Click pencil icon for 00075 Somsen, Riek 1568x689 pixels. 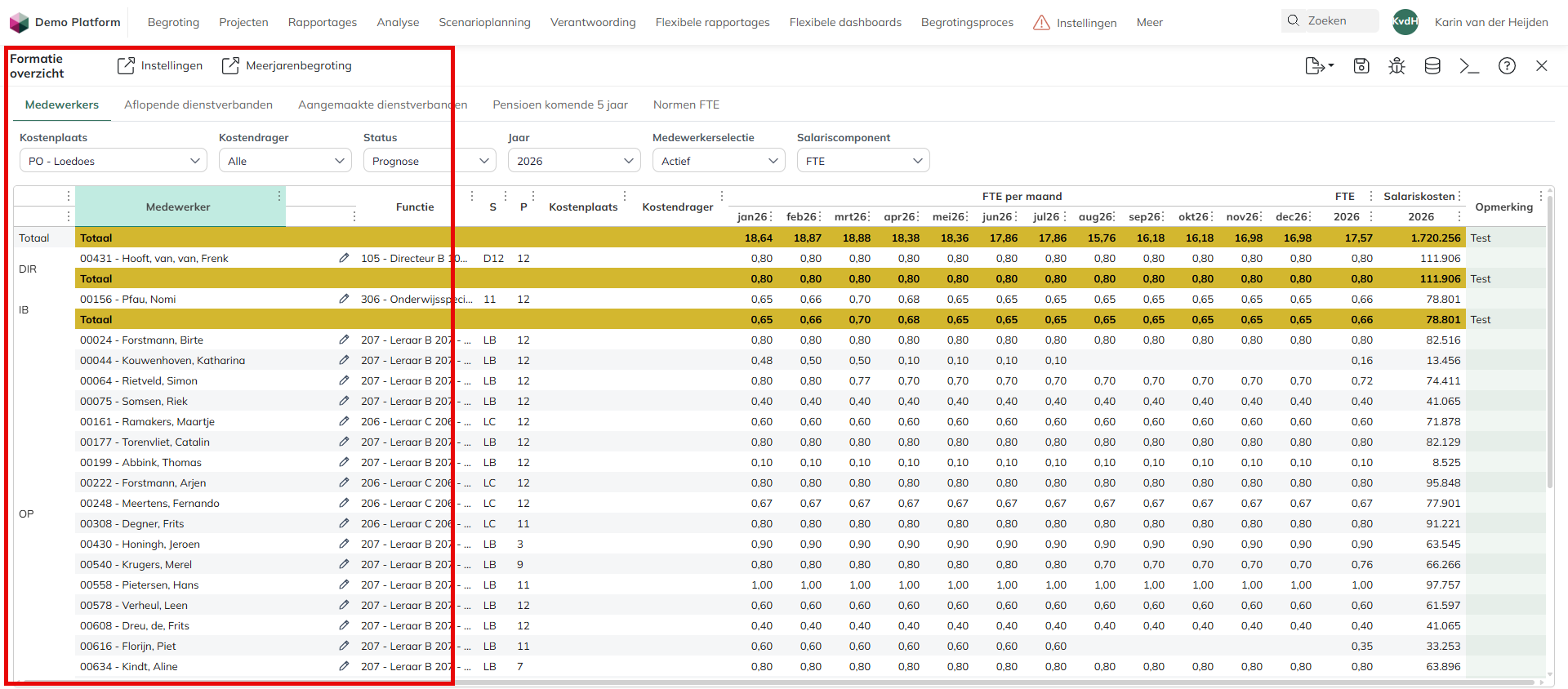tap(344, 401)
